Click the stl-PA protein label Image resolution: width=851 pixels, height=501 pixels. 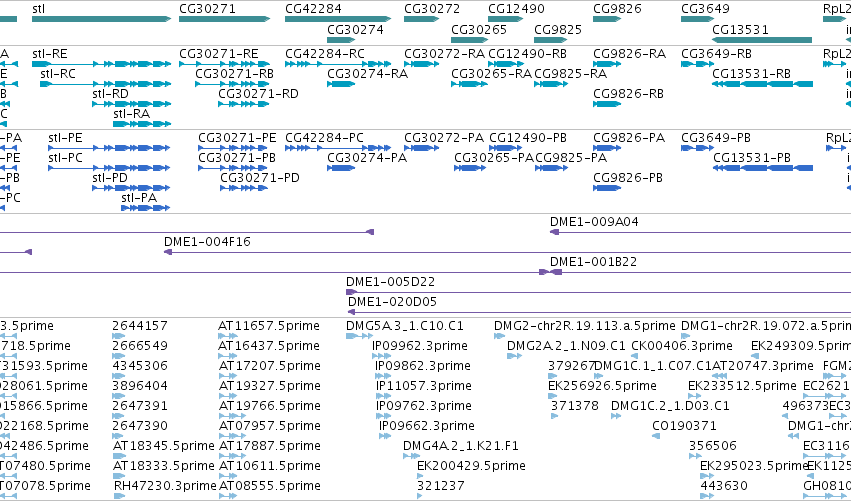point(139,198)
